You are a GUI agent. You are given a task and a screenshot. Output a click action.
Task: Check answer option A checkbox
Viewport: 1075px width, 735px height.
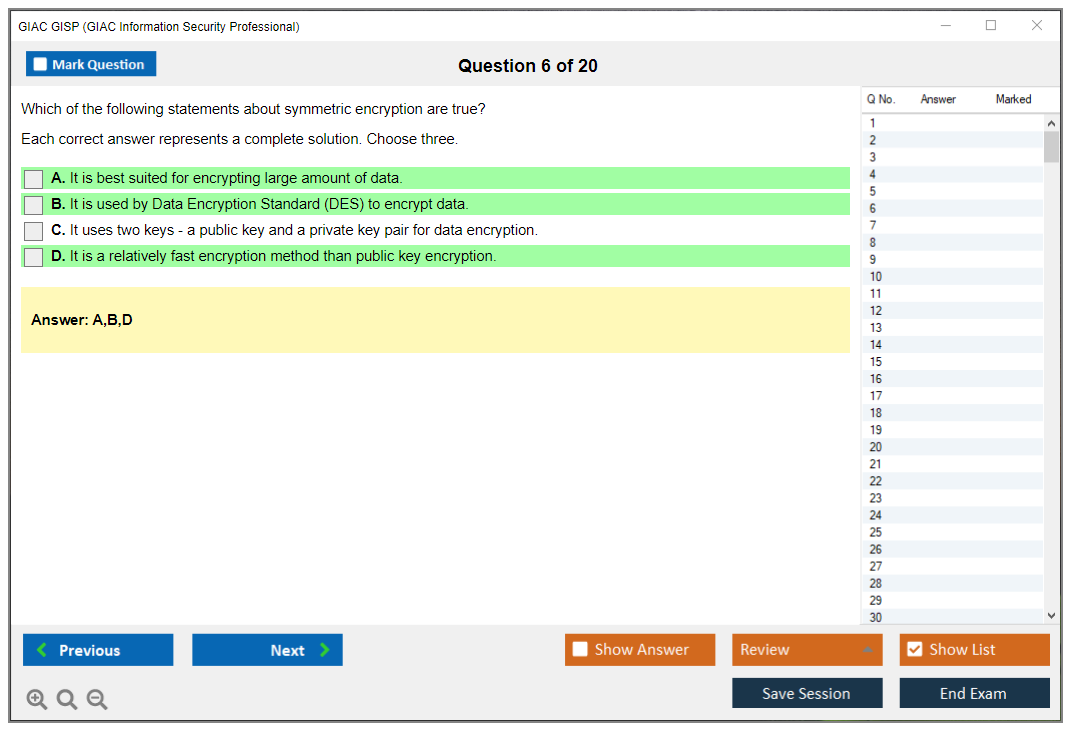32,179
